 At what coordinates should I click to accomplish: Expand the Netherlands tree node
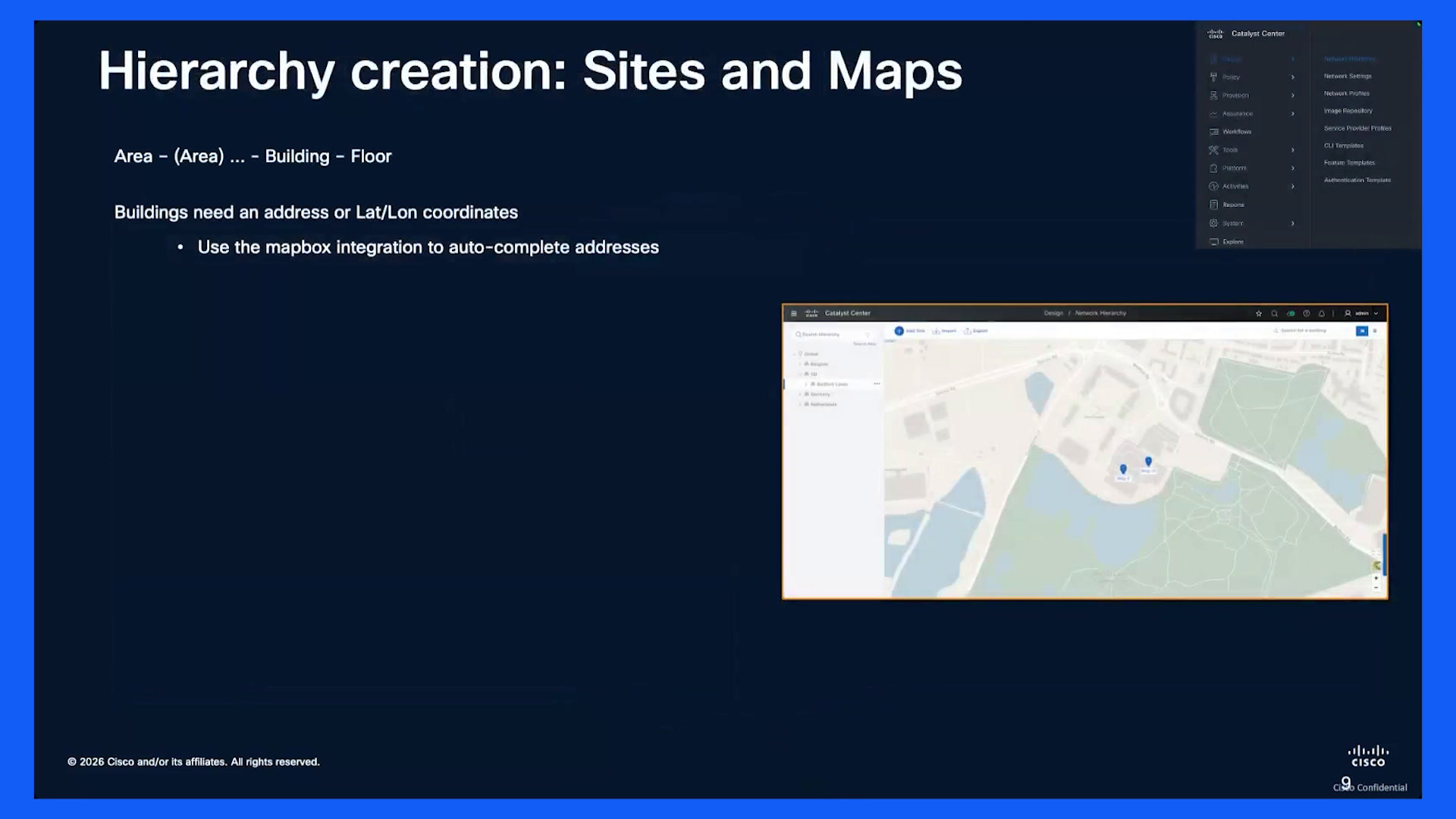(800, 404)
